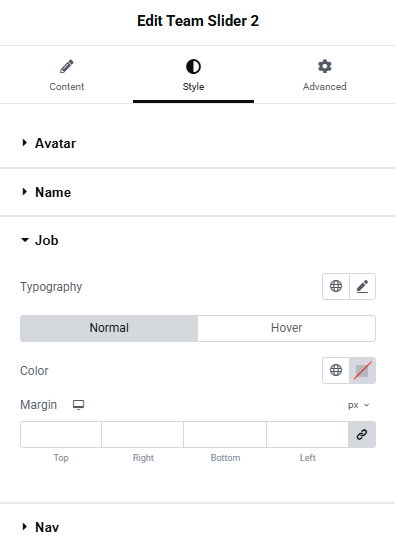The height and width of the screenshot is (546, 395).
Task: Click the Bottom margin input field
Action: pos(225,435)
